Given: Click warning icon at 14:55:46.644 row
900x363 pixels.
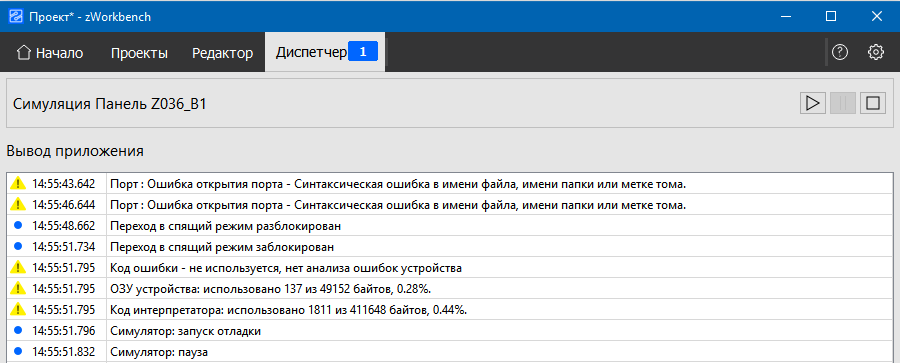Looking at the screenshot, I should (18, 204).
